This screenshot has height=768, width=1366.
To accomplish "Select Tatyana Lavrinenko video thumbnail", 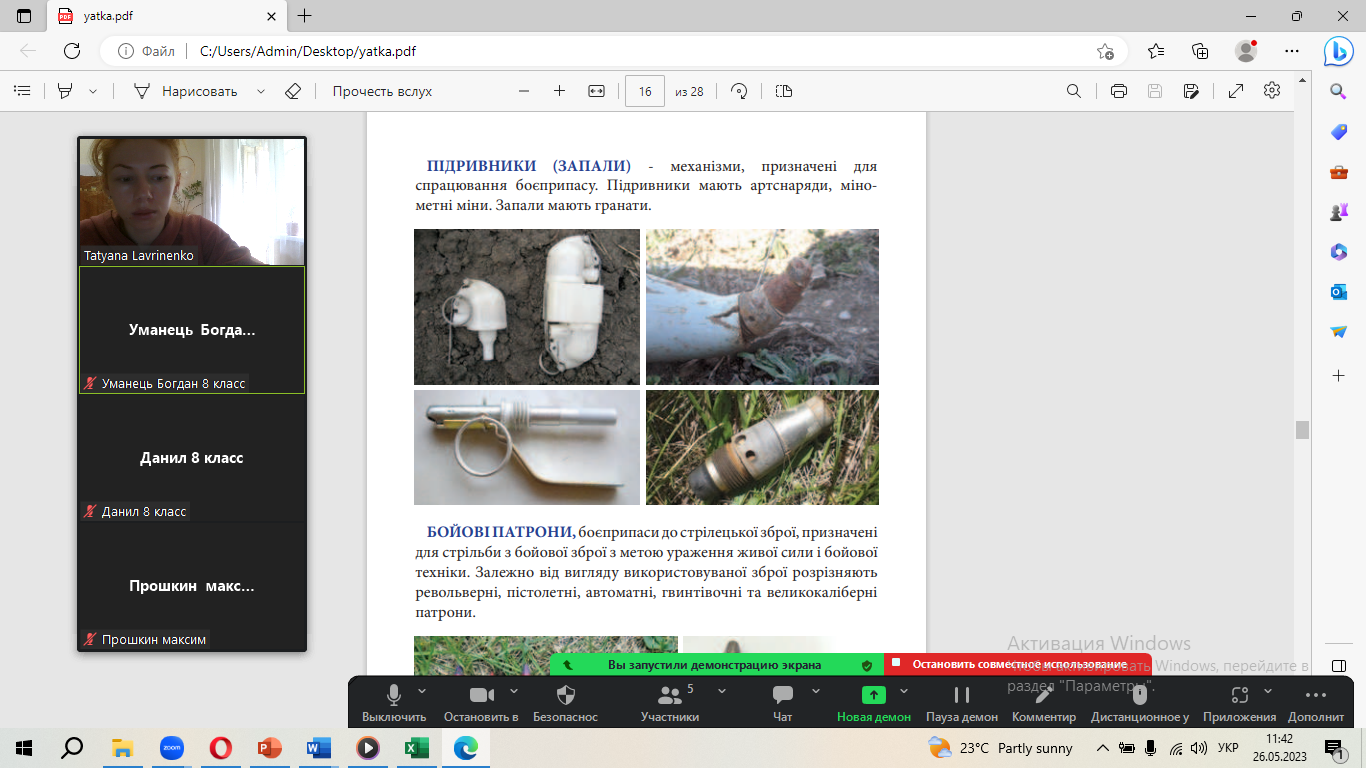I will coord(192,201).
